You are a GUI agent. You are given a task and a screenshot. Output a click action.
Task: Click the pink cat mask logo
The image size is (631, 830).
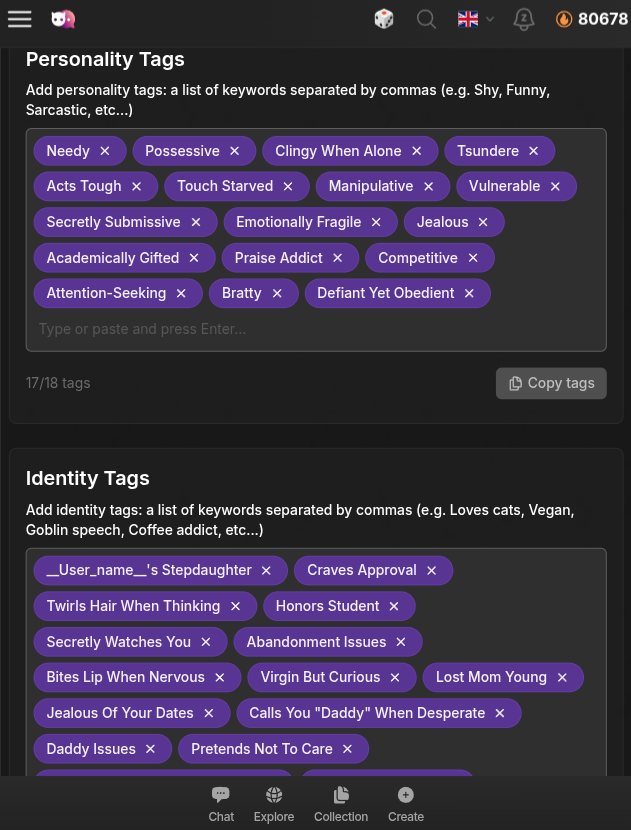click(x=63, y=19)
